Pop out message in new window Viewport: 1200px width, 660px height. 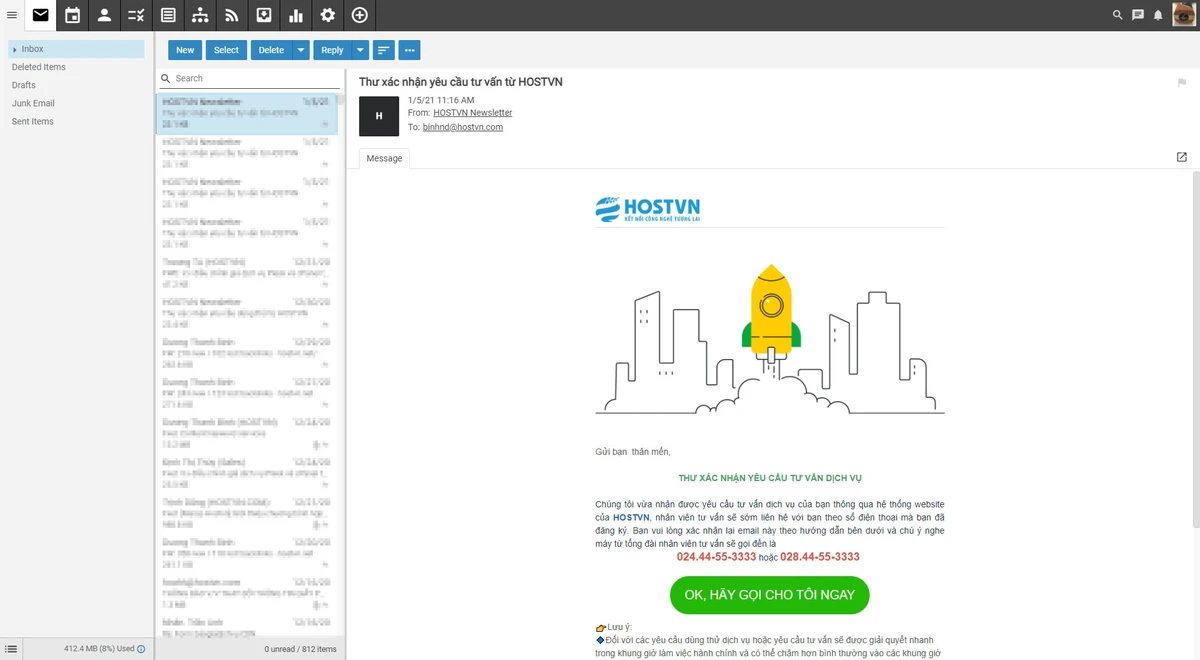point(1182,158)
